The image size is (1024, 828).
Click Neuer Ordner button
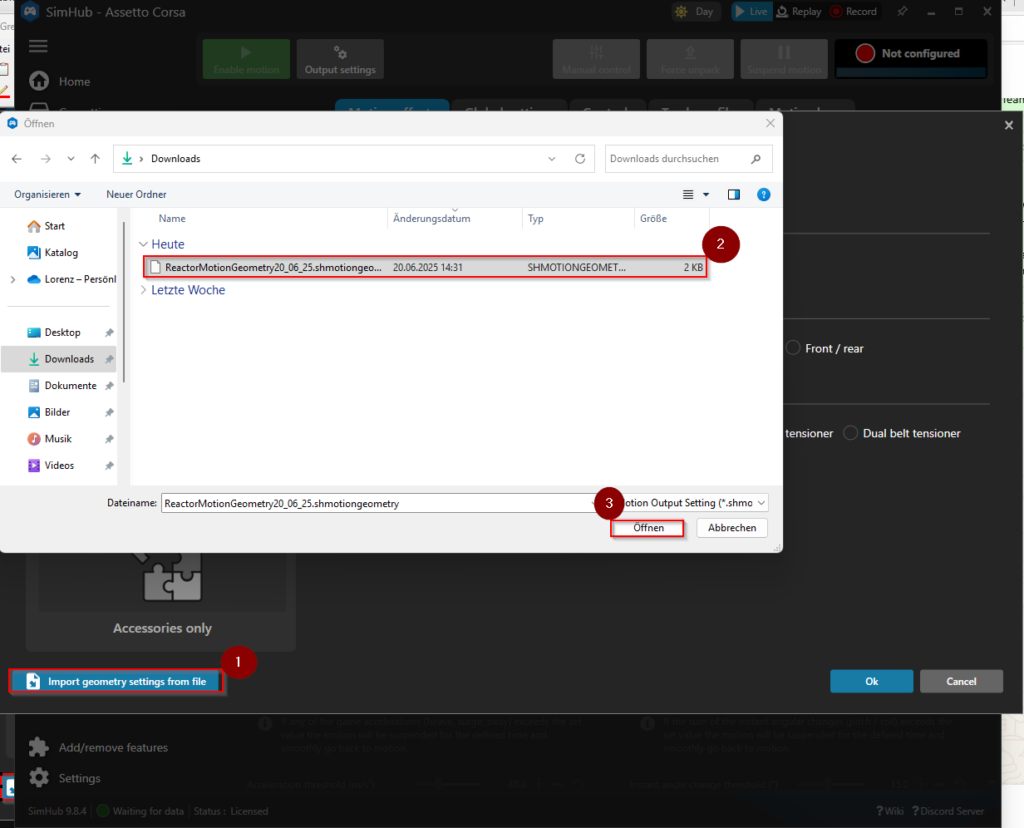[x=136, y=195]
